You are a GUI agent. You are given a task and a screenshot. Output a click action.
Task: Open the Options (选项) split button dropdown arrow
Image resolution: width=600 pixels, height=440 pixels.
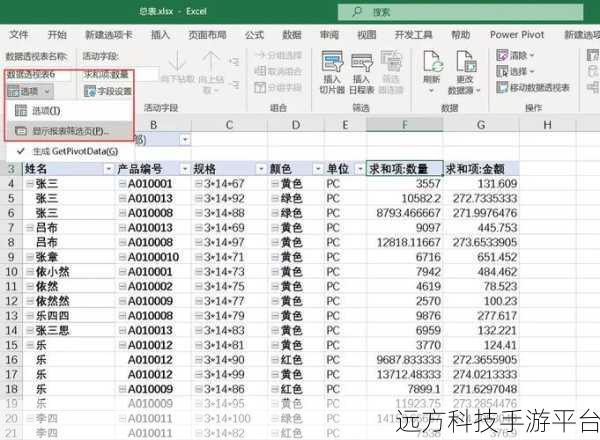click(47, 91)
